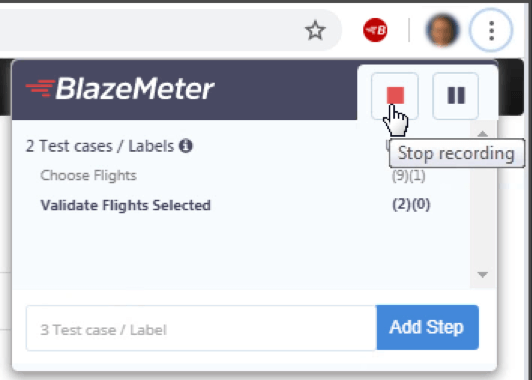Focus the 3 Test case / Label input field
532x380 pixels.
point(201,328)
